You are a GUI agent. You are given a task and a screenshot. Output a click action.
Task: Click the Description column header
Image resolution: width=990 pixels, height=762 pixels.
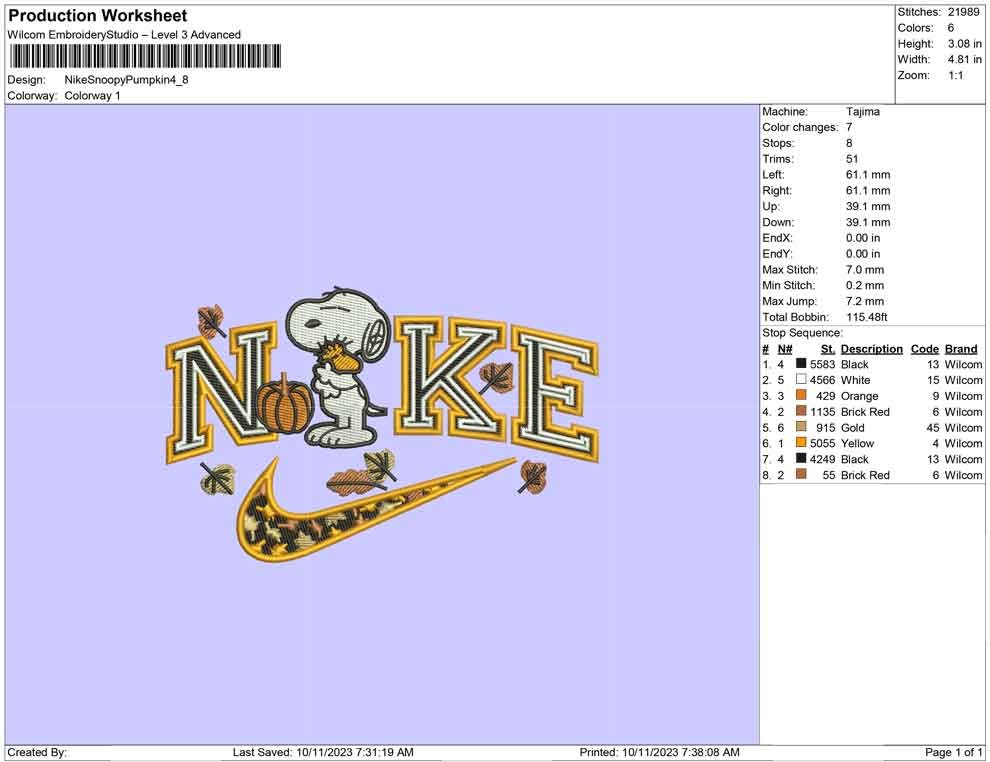point(871,349)
